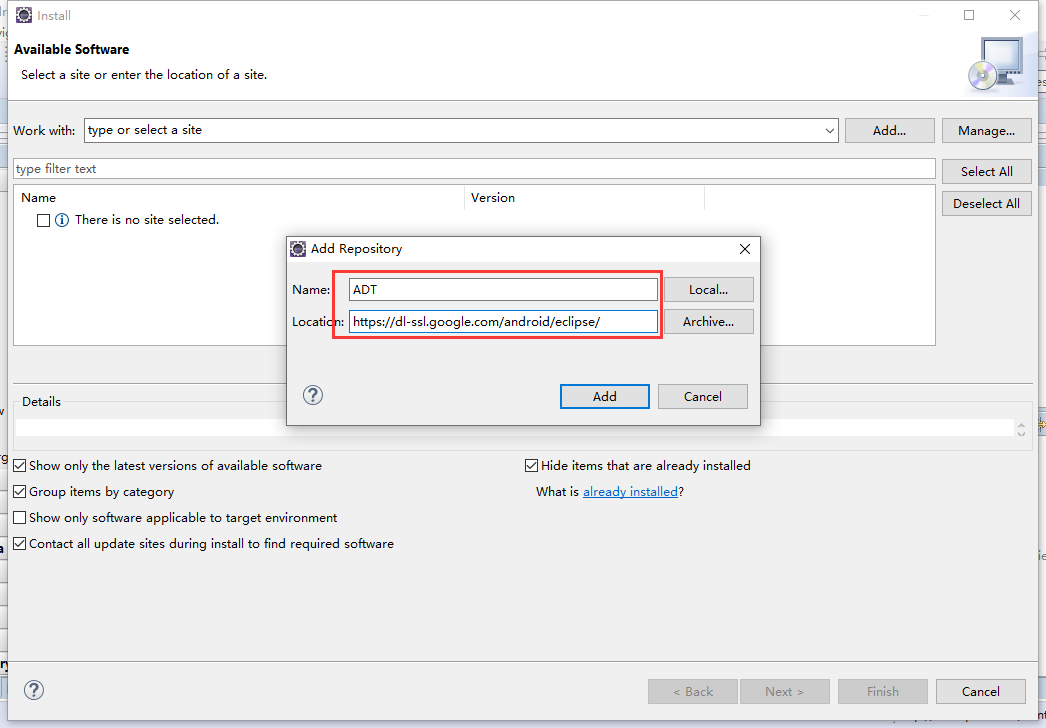Enable "Show only software applicable to target environment"
This screenshot has height=728, width=1046.
pos(20,517)
